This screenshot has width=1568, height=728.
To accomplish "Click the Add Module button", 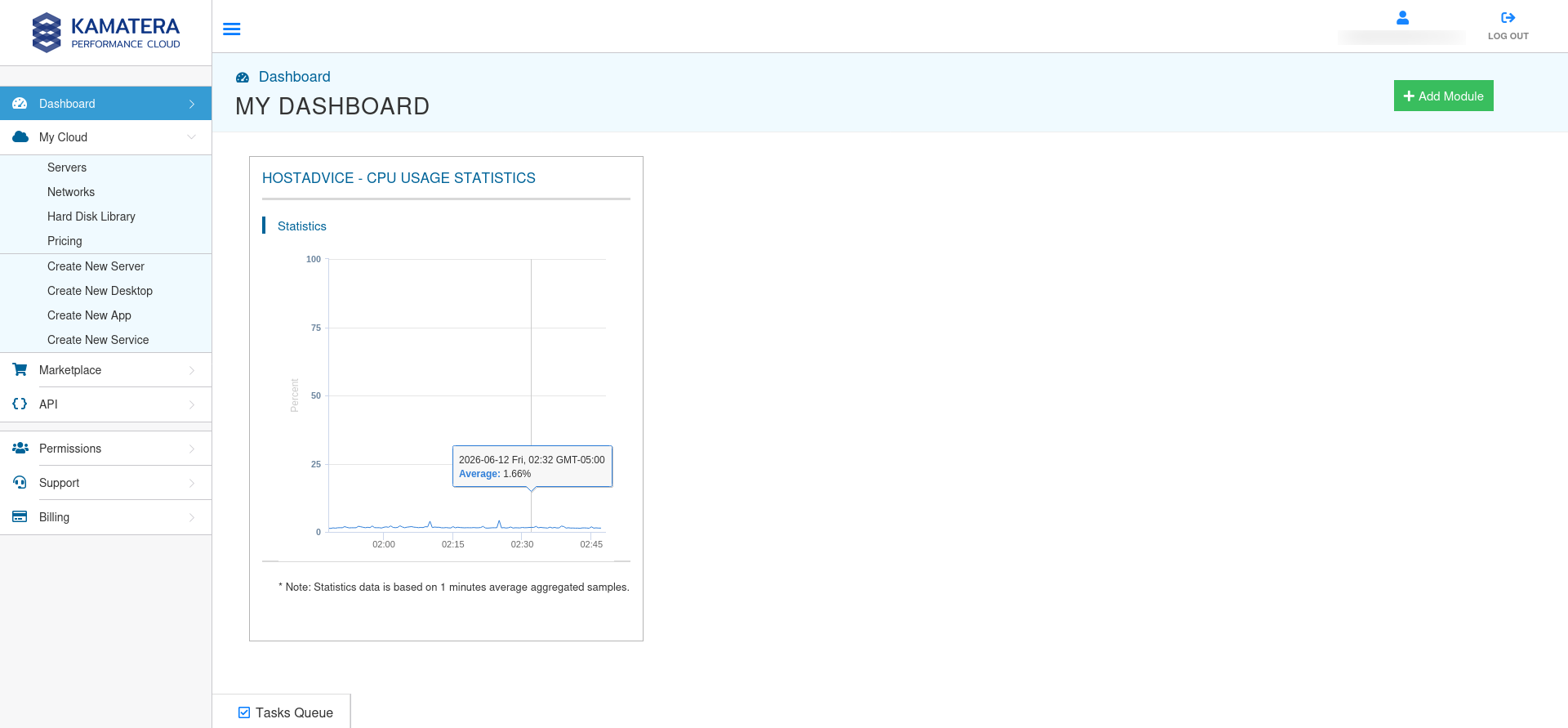I will click(x=1443, y=96).
